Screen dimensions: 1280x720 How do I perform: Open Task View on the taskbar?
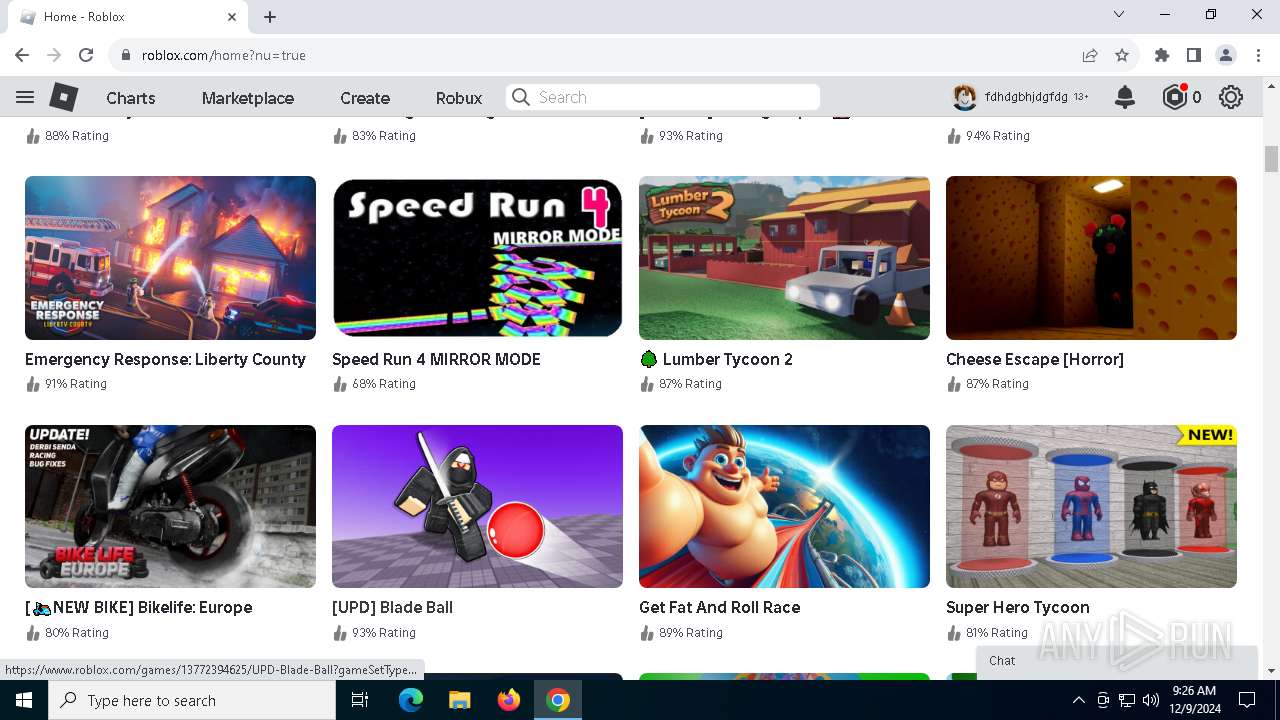[360, 700]
